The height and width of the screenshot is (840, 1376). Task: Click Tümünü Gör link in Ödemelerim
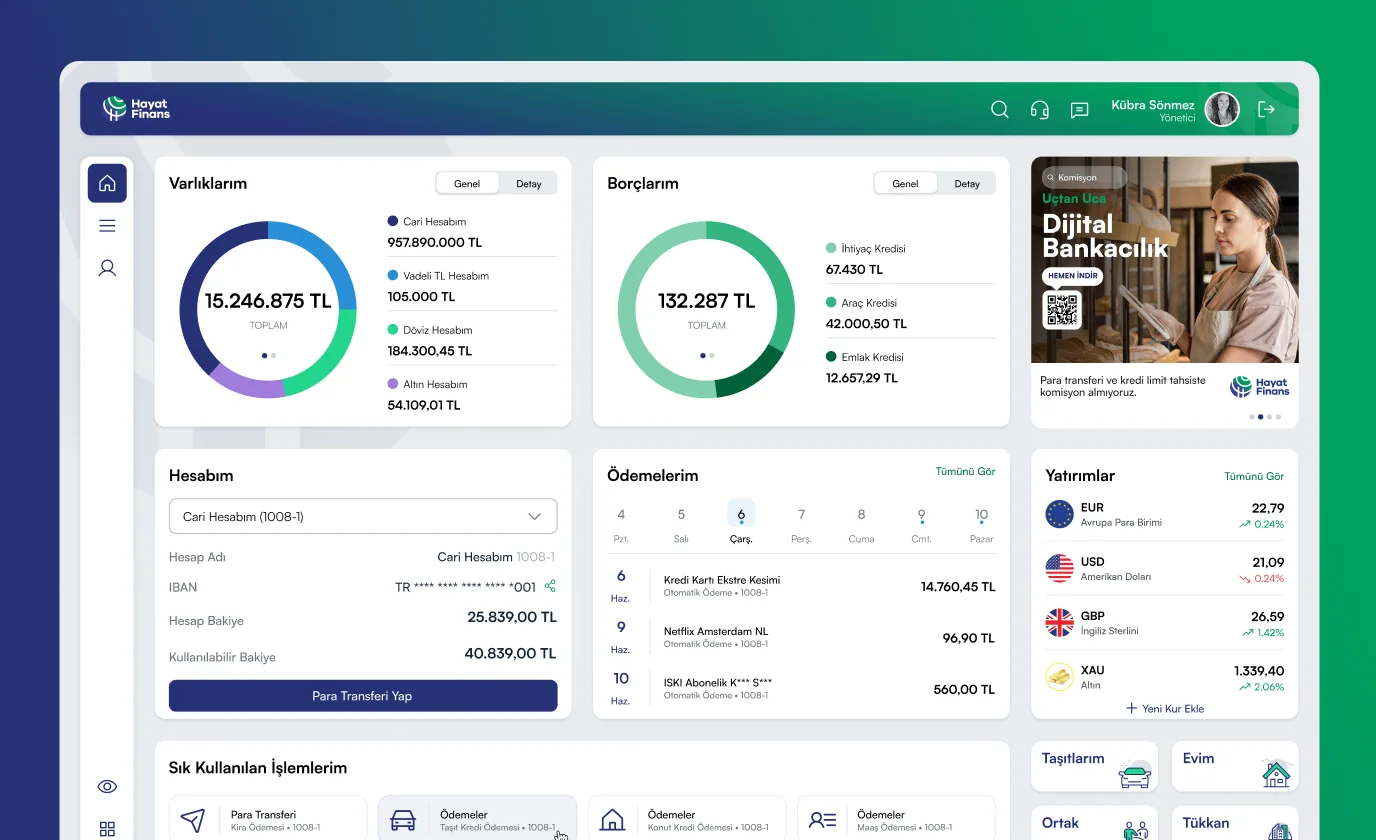(965, 471)
